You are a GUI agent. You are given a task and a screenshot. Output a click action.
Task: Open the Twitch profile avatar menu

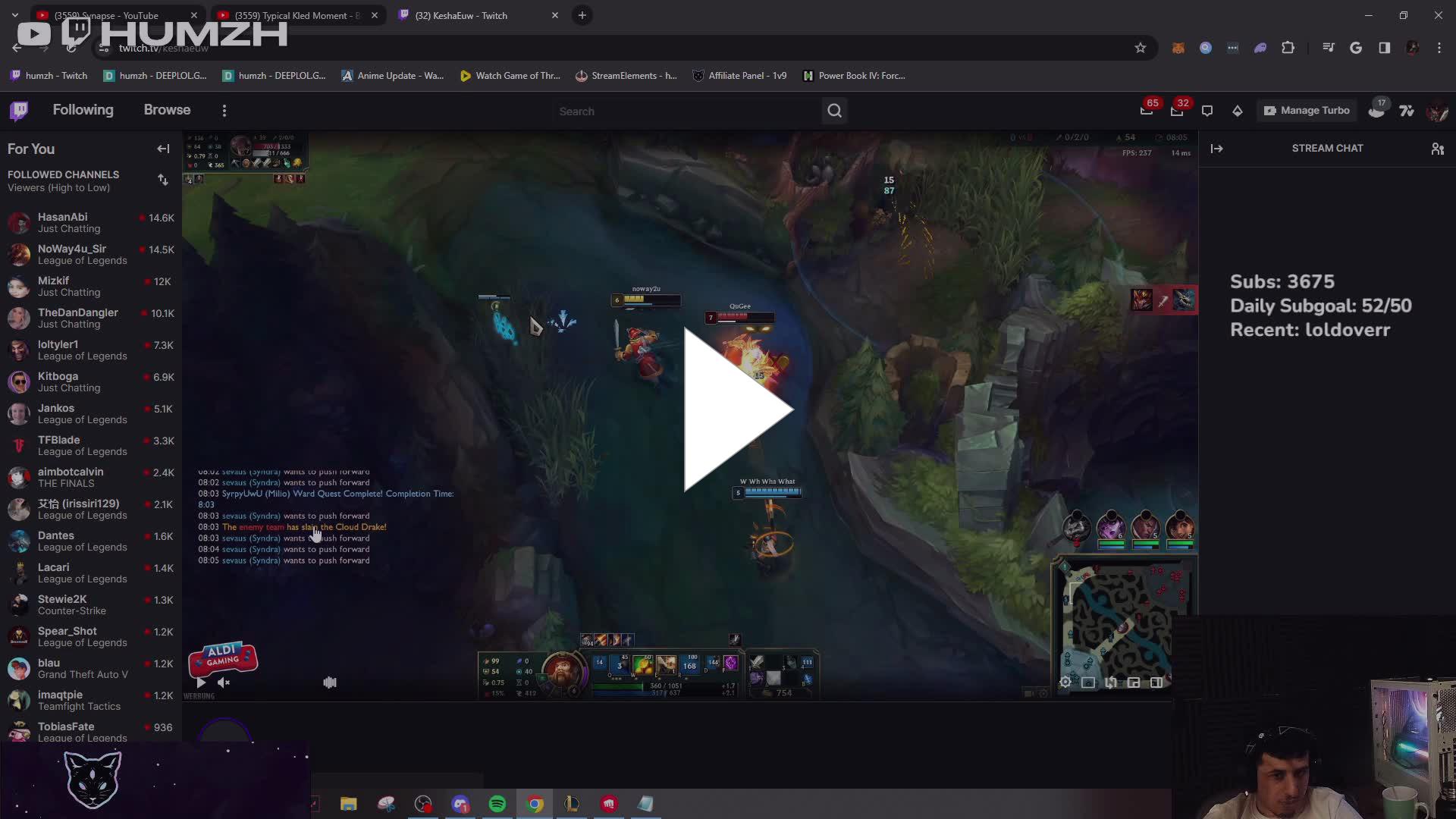(x=1437, y=111)
